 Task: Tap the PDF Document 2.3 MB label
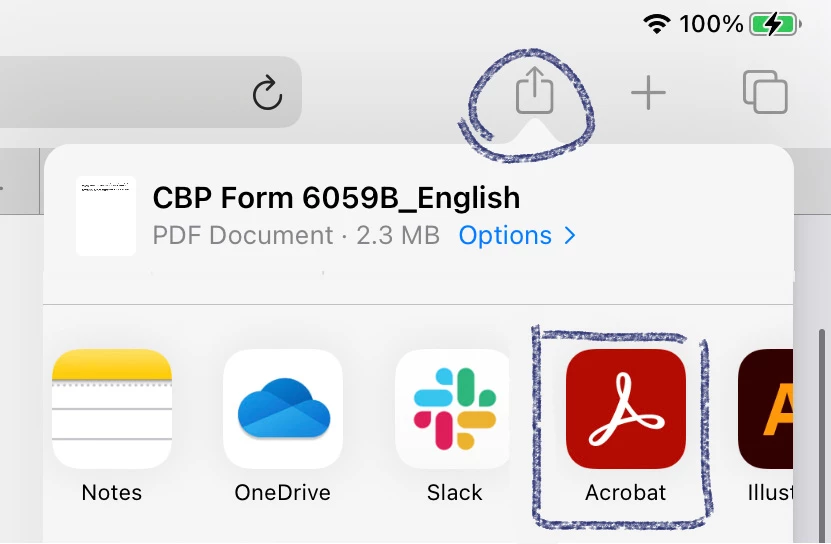point(296,235)
